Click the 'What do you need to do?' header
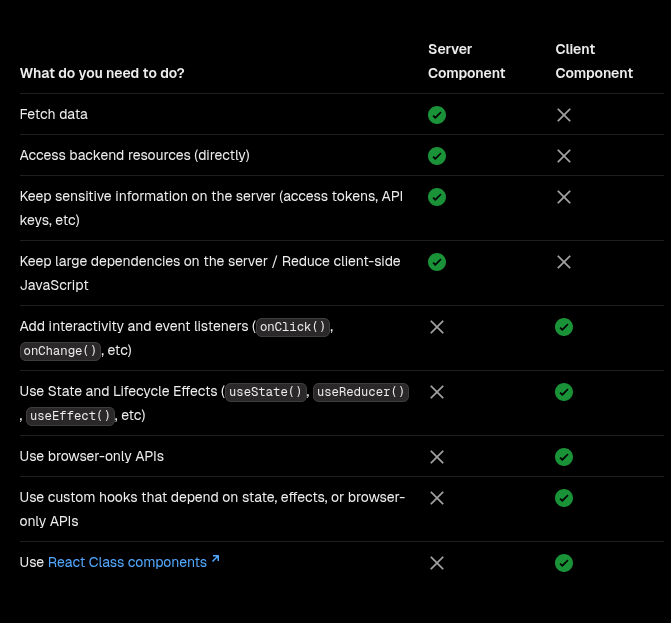Image resolution: width=671 pixels, height=623 pixels. (x=102, y=73)
